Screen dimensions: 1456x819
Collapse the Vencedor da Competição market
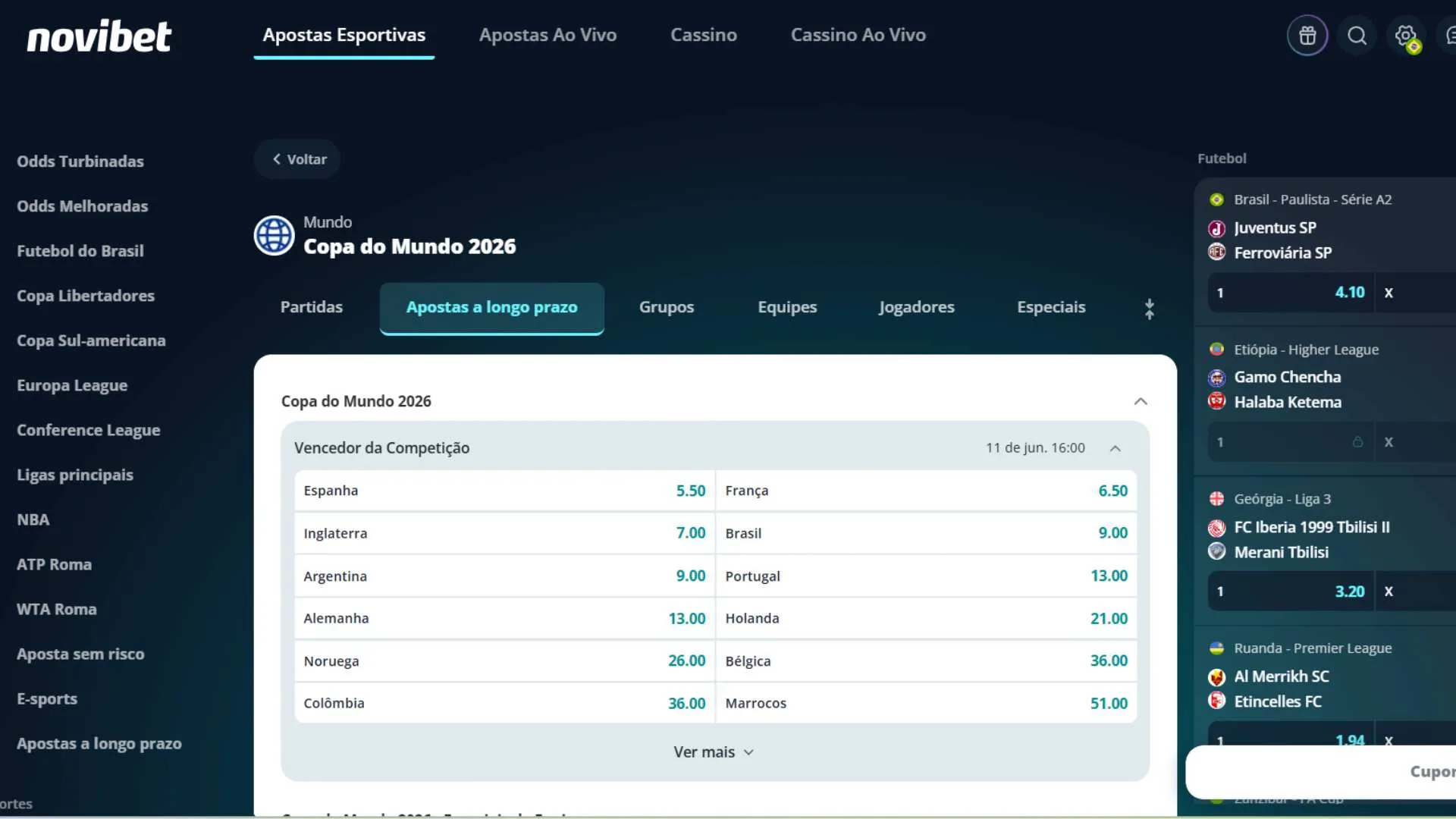1116,448
